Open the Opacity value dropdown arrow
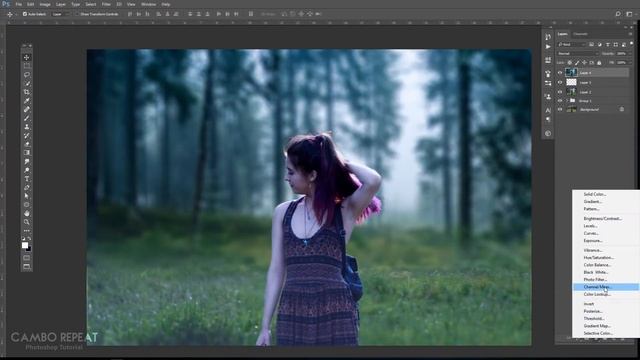The image size is (640, 360). tap(630, 53)
